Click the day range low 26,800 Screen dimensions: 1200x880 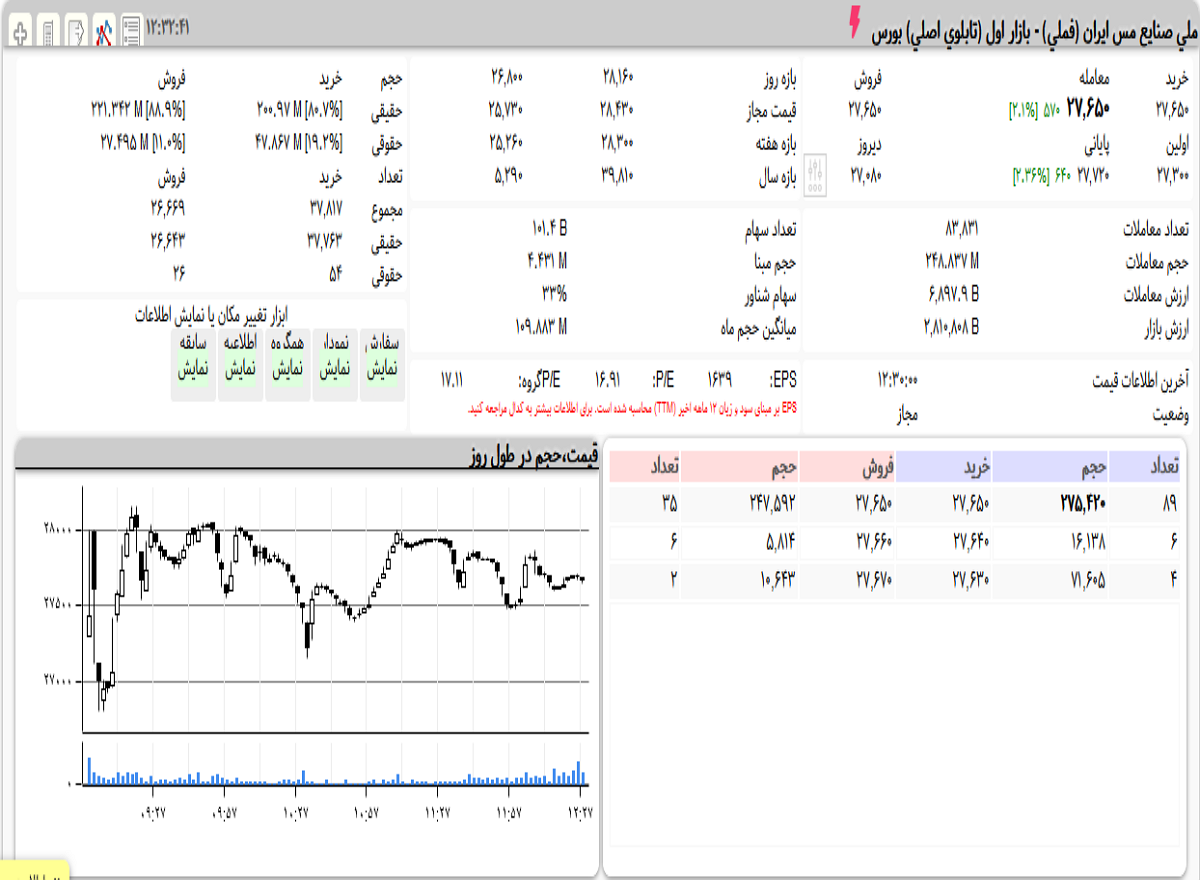coord(506,77)
